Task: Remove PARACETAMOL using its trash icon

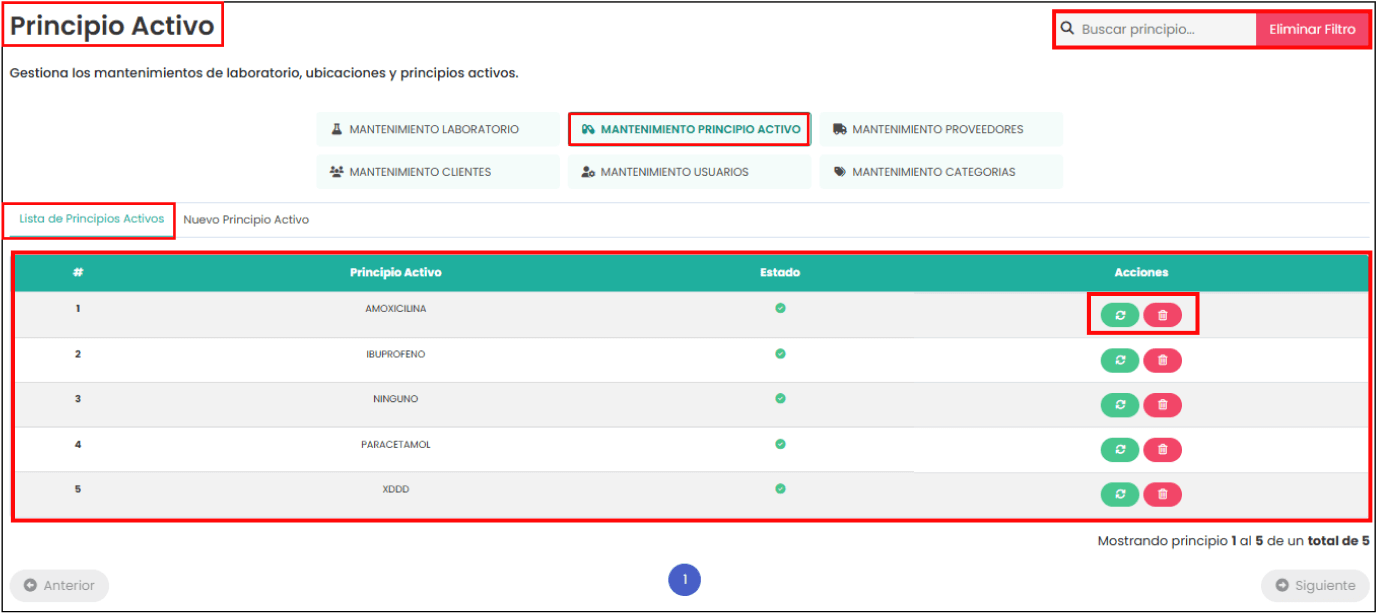Action: tap(1162, 450)
